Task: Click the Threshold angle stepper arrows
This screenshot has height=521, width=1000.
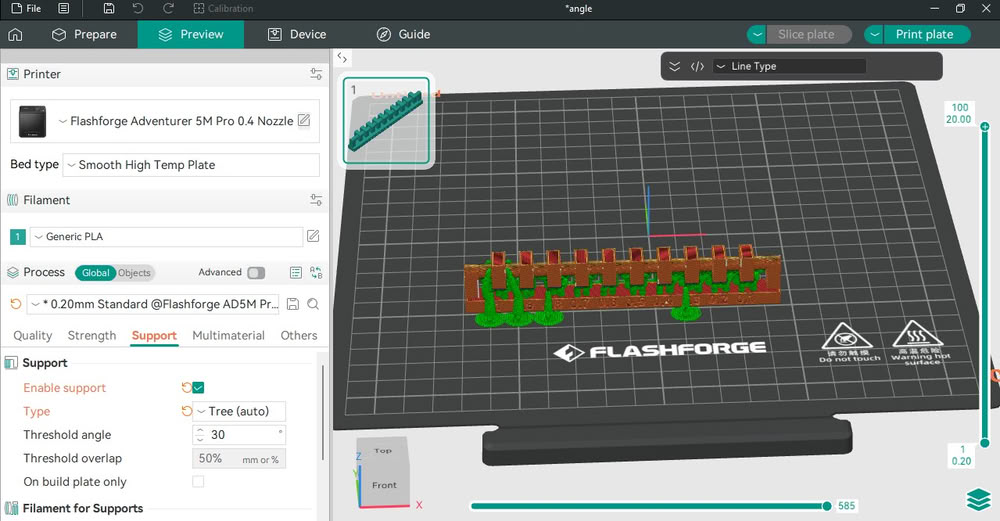Action: pyautogui.click(x=200, y=435)
